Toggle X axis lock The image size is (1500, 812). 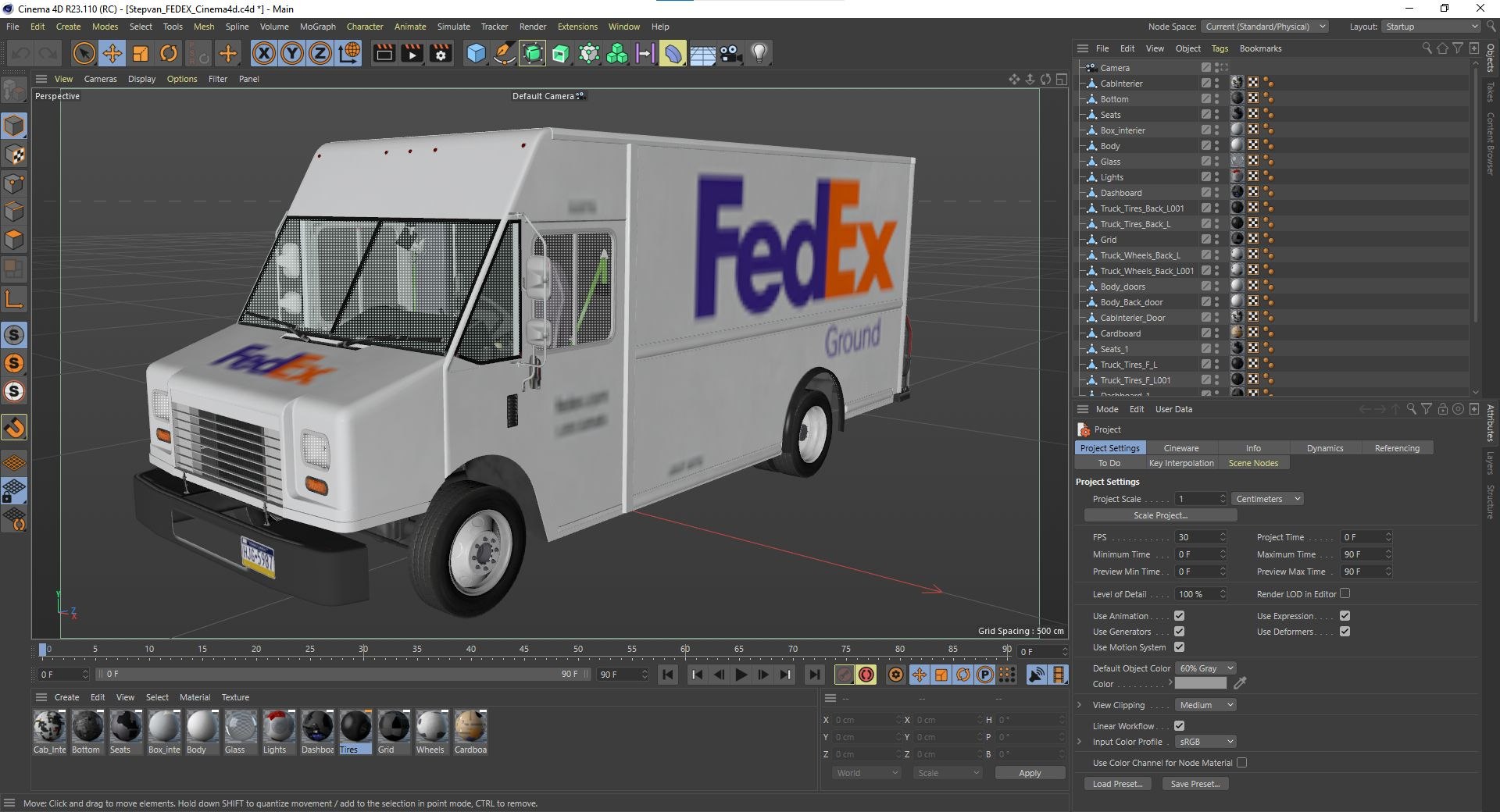click(264, 53)
